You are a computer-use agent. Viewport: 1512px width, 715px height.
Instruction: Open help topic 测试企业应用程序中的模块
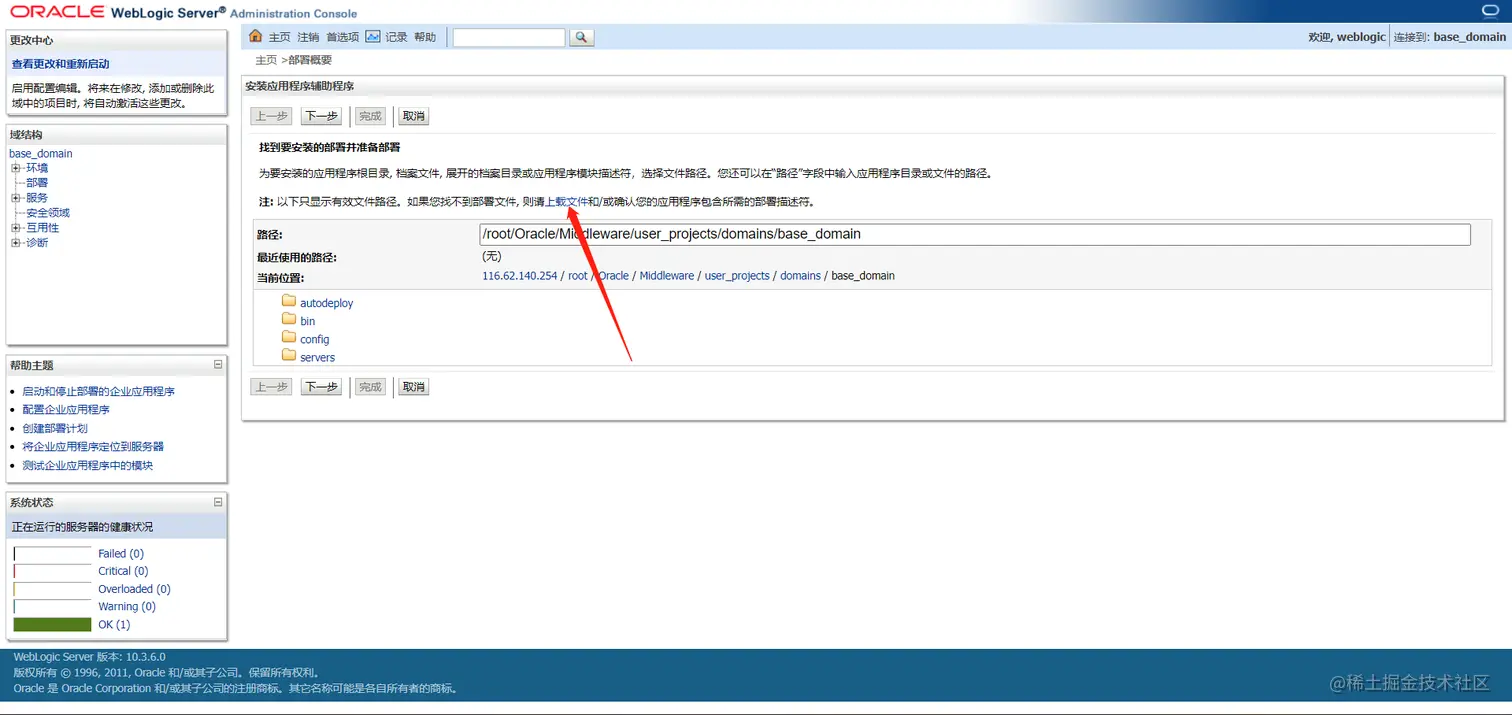coord(88,466)
